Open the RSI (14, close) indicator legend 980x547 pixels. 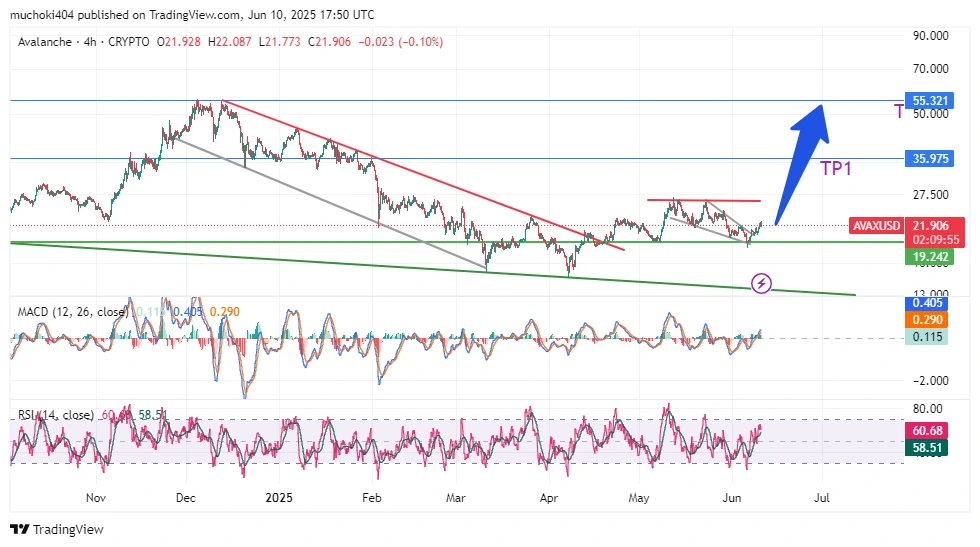(x=55, y=415)
